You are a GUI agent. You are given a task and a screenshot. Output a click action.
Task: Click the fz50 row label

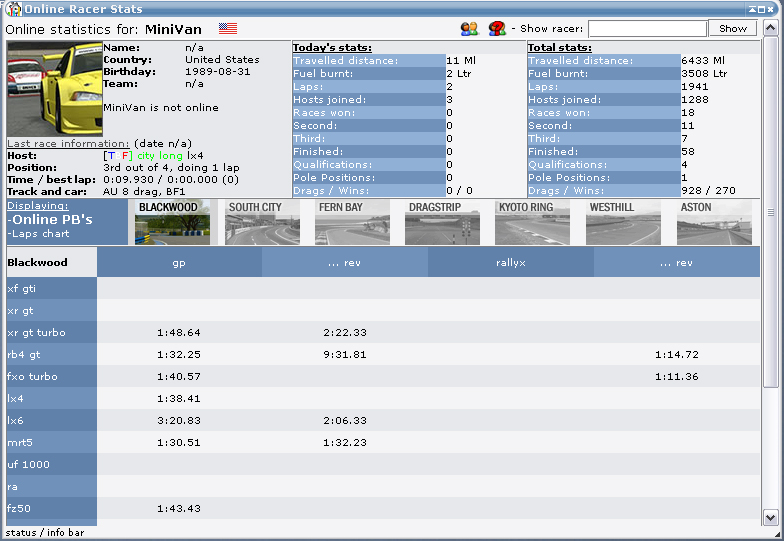click(19, 508)
